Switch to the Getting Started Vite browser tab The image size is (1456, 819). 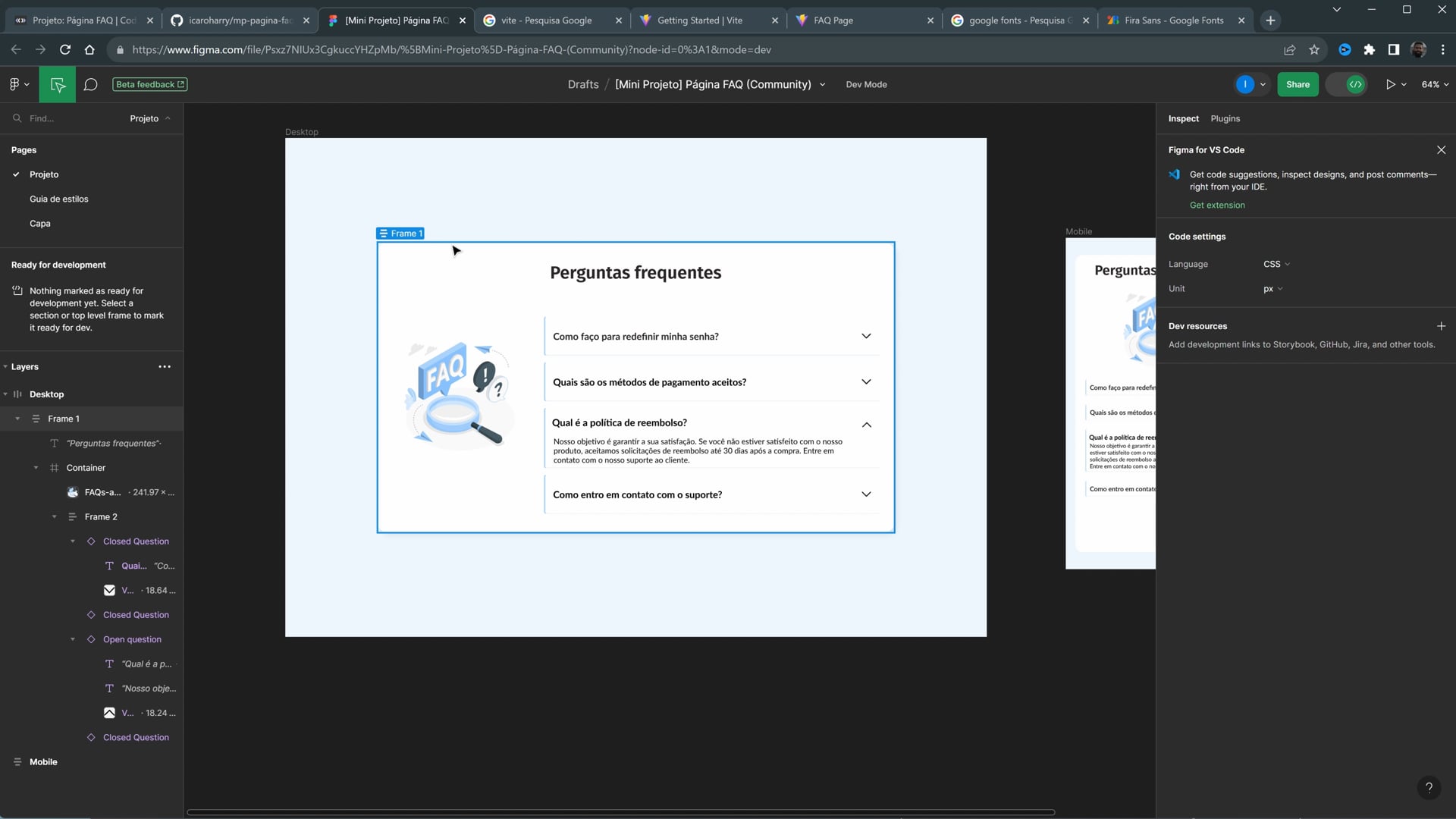pos(699,20)
